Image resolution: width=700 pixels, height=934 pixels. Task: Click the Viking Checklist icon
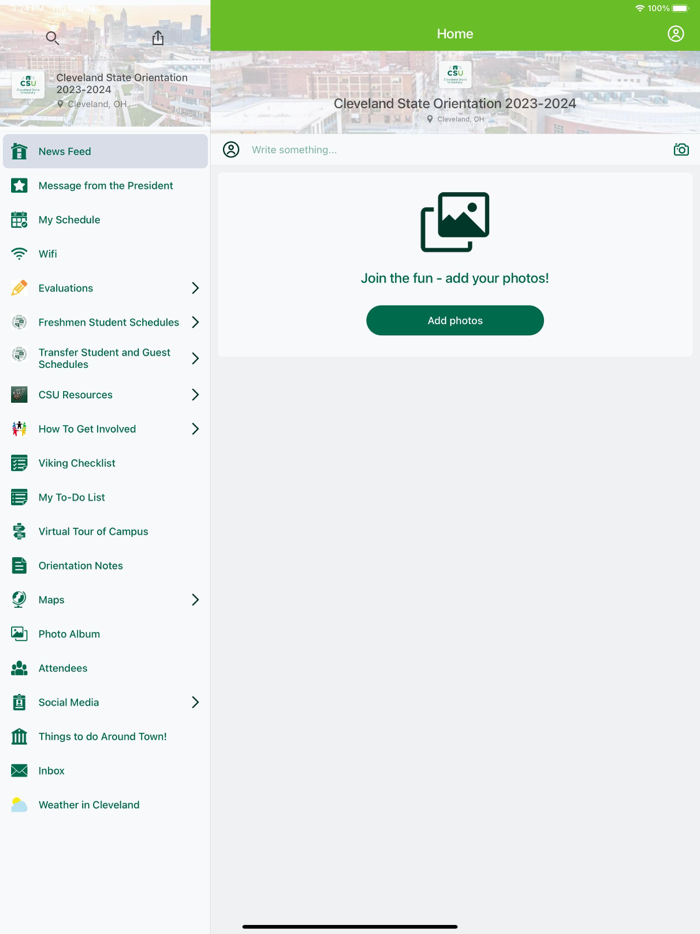point(19,463)
